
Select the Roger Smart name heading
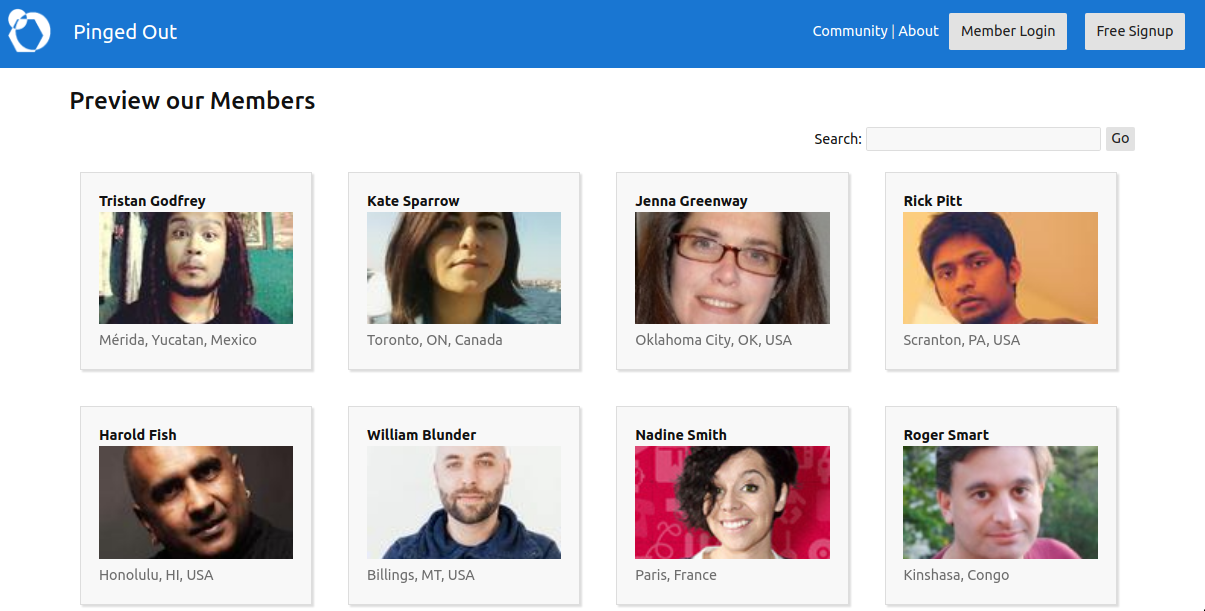946,435
